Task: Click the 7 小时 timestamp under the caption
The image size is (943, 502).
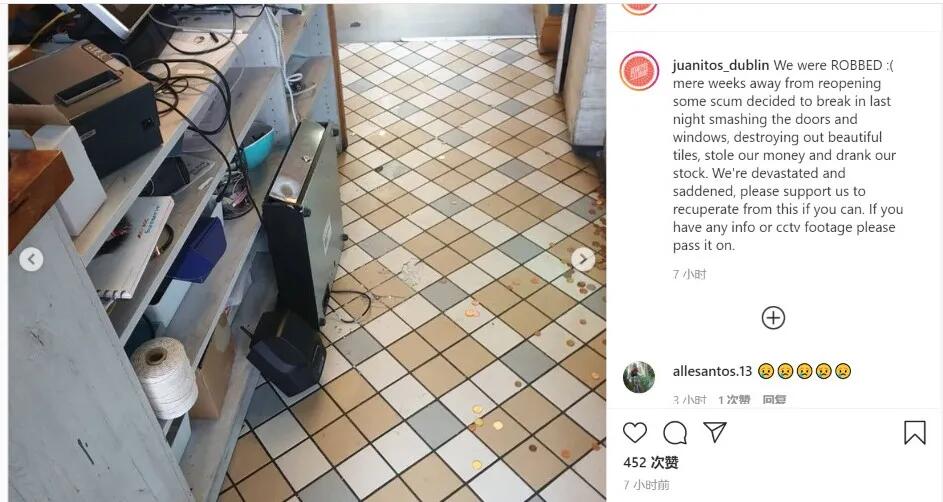Action: tap(689, 274)
